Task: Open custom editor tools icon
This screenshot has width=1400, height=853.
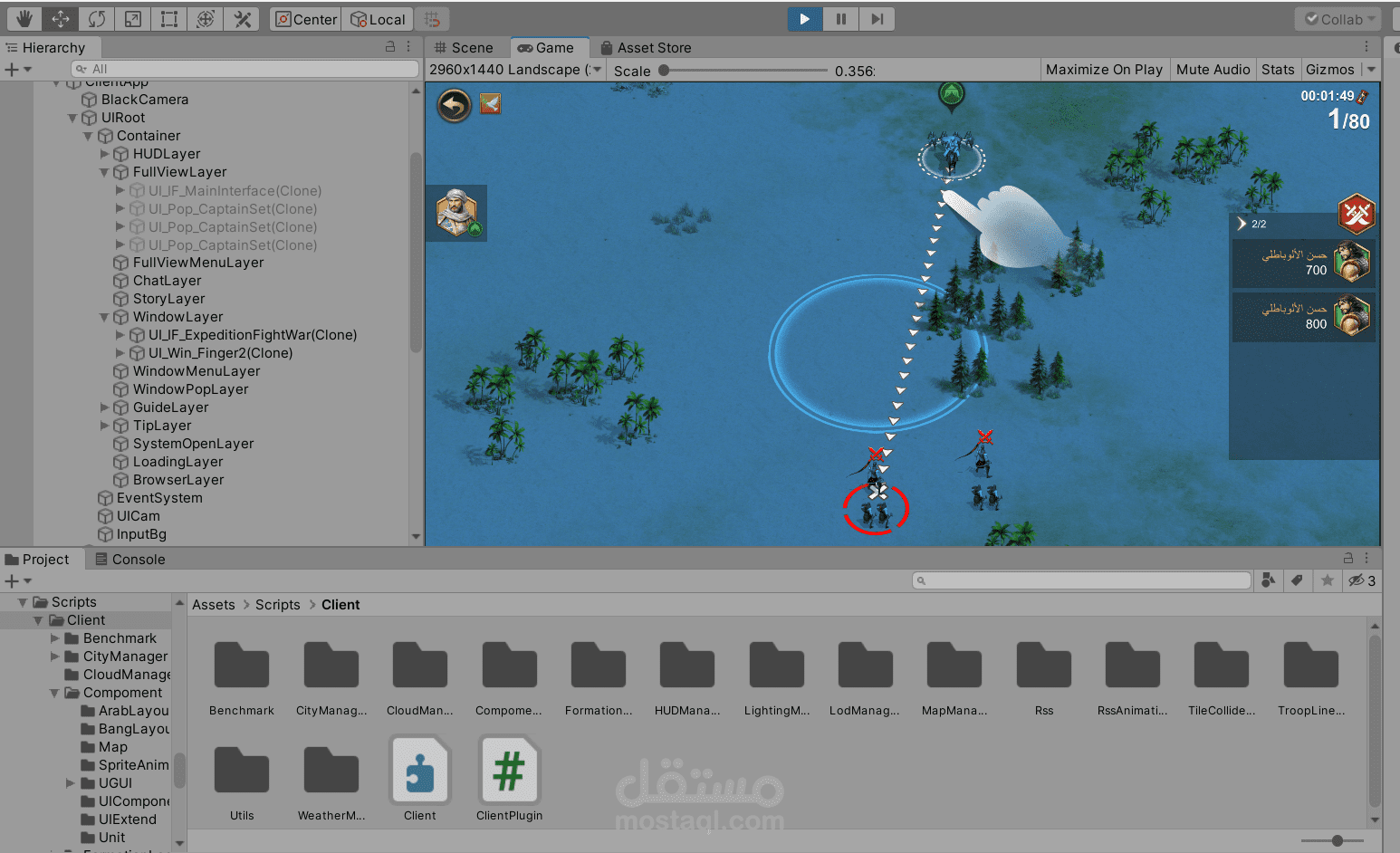Action: click(242, 19)
